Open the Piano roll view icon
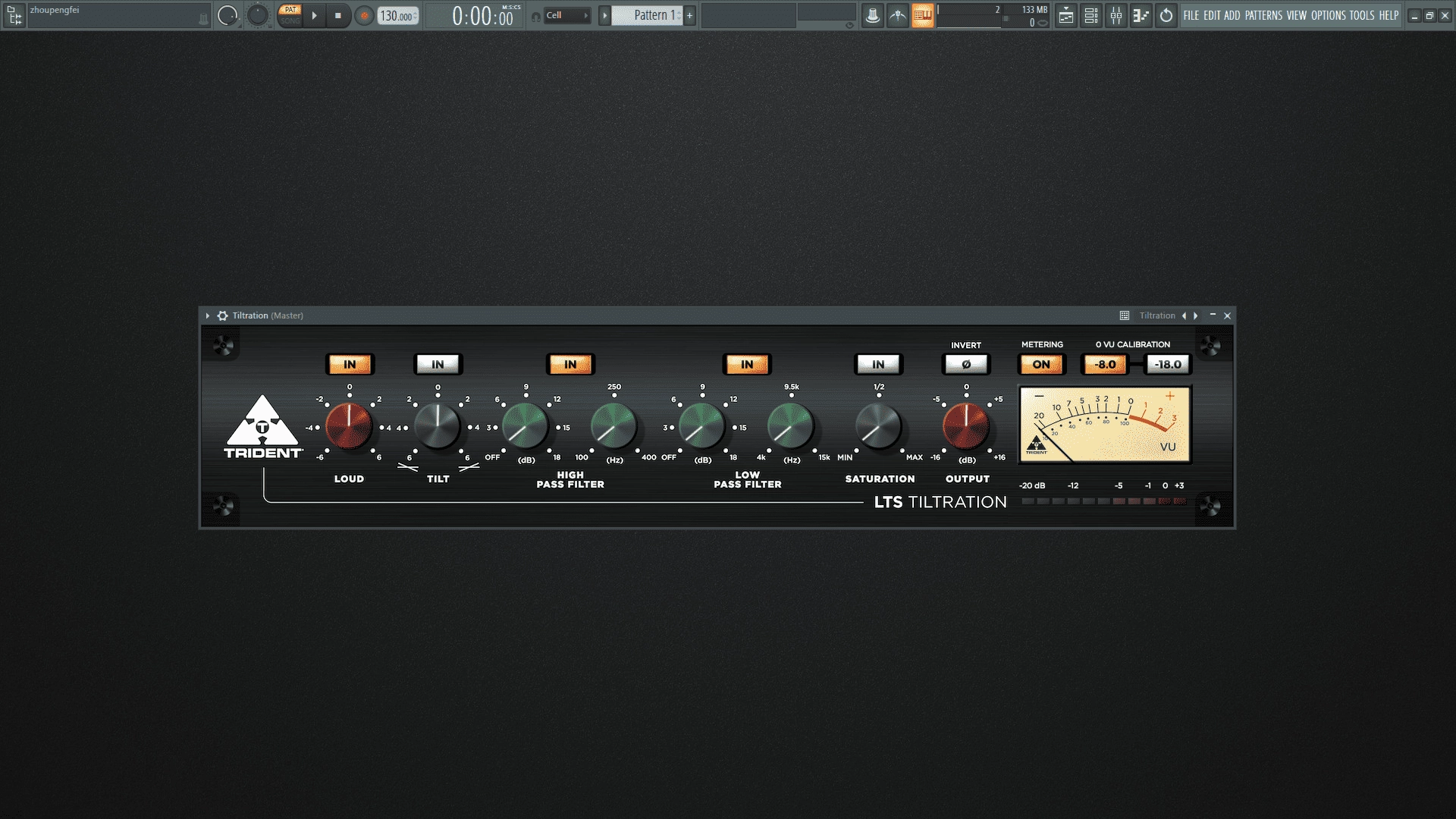Screen dimensions: 1456x819 click(x=1141, y=15)
